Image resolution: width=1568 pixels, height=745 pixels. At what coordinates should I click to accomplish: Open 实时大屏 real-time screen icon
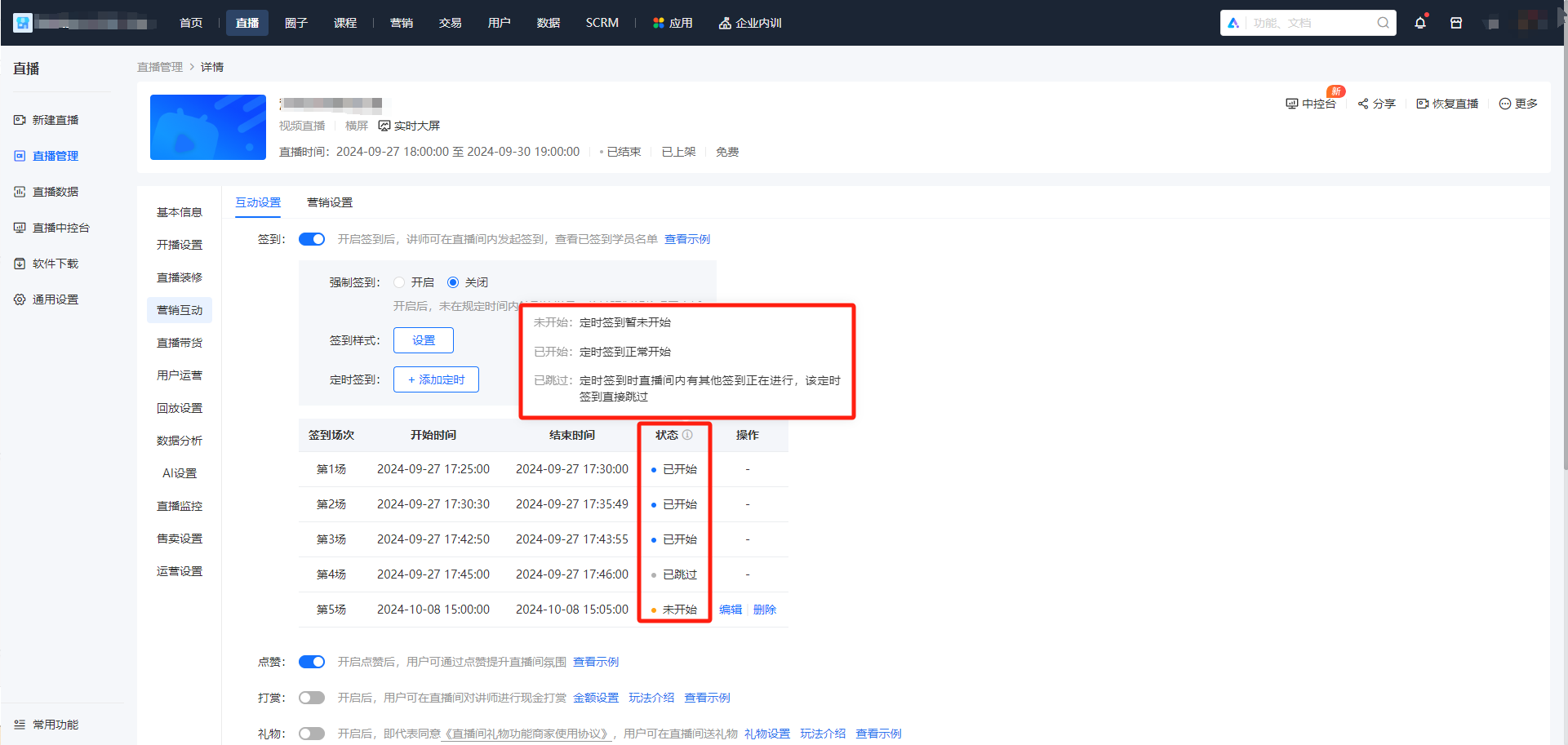[384, 126]
